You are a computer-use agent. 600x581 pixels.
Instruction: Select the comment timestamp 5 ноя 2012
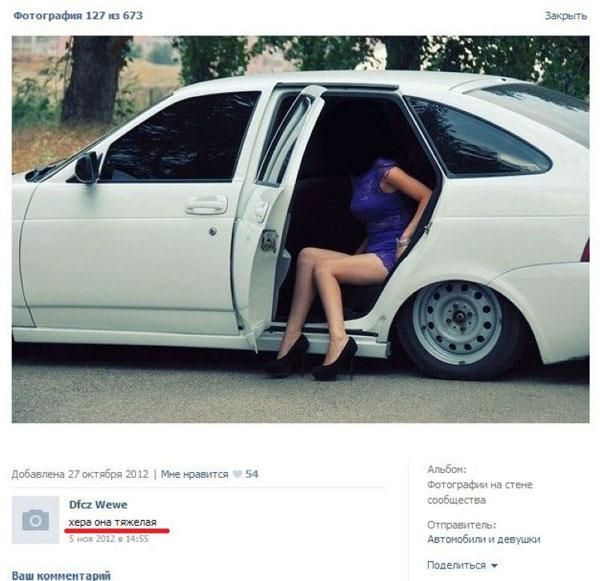109,539
